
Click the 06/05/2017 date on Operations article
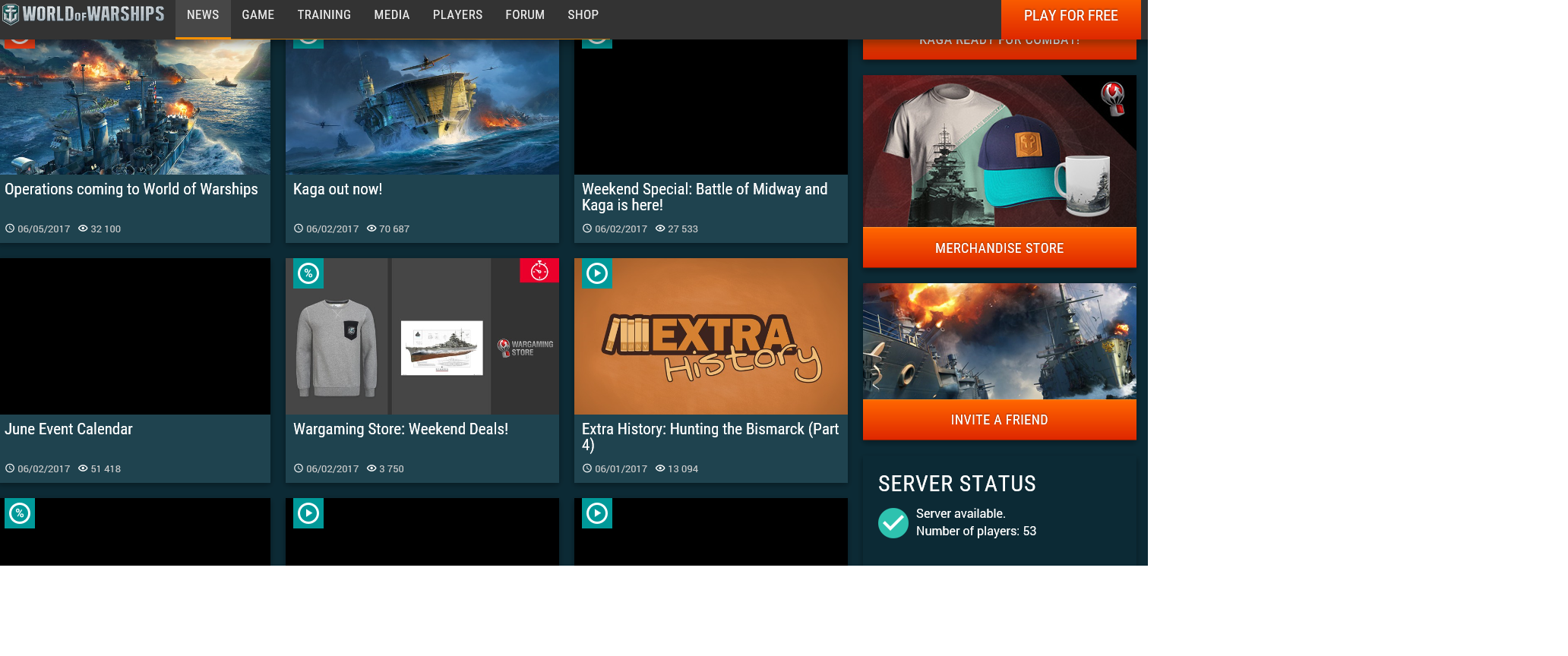(x=44, y=229)
